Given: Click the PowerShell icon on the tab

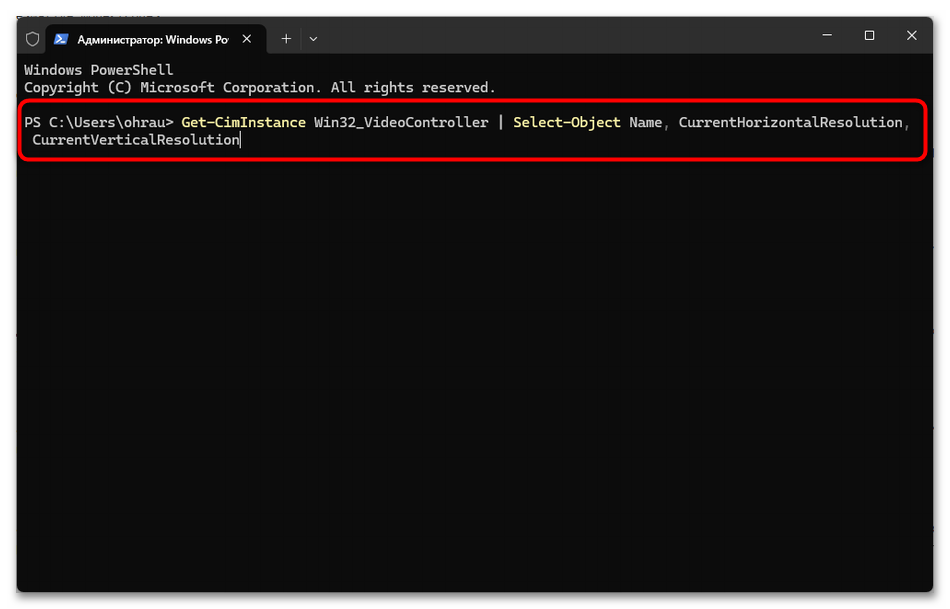Looking at the screenshot, I should [61, 39].
